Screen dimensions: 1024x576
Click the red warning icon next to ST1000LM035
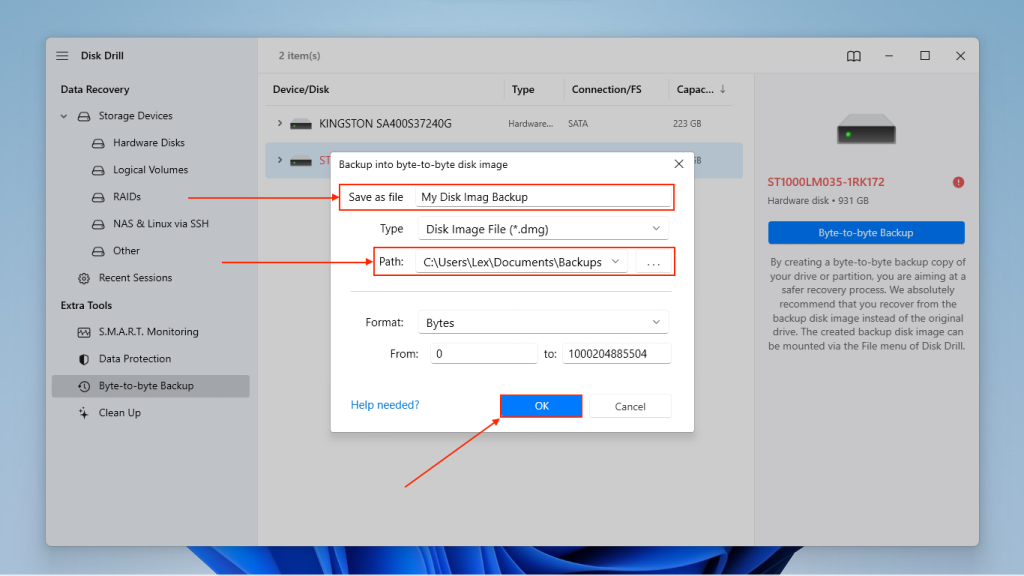tap(958, 182)
